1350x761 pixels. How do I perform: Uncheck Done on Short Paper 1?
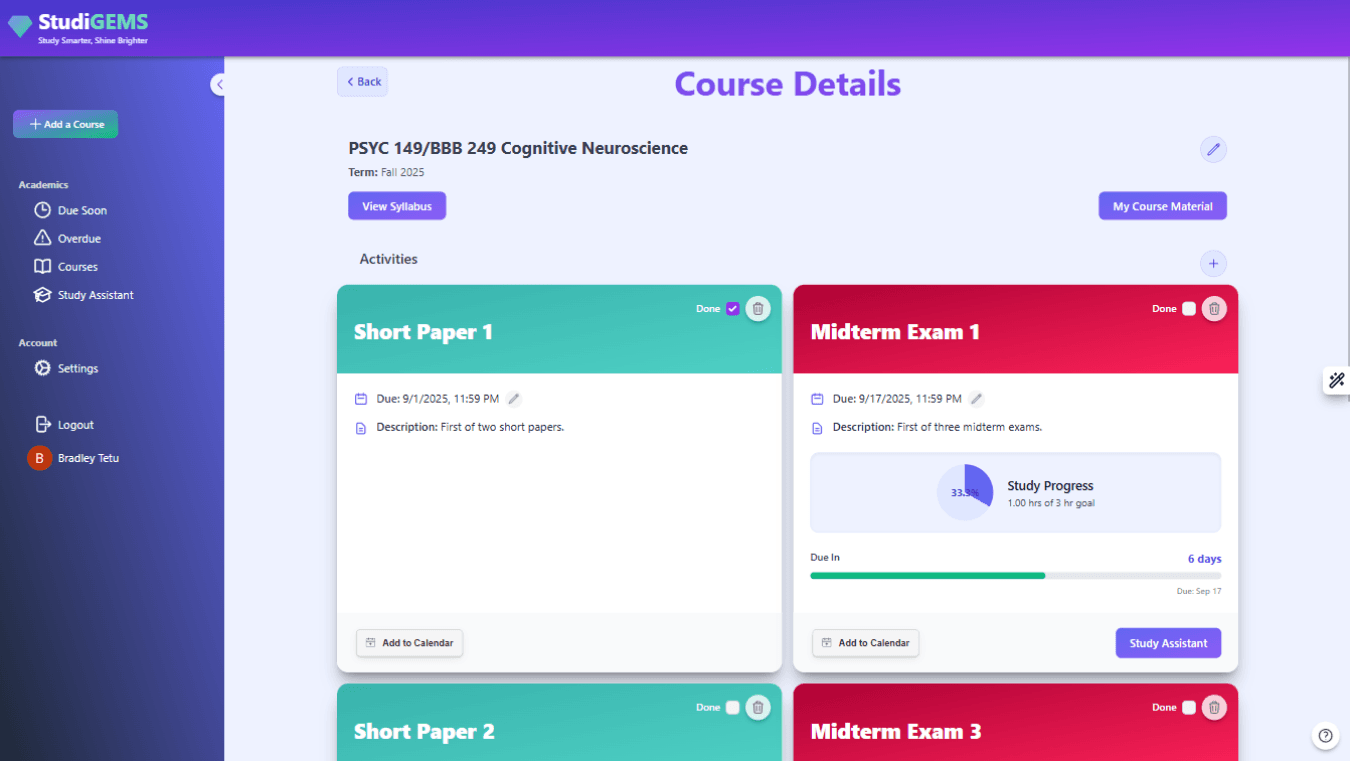click(x=733, y=308)
